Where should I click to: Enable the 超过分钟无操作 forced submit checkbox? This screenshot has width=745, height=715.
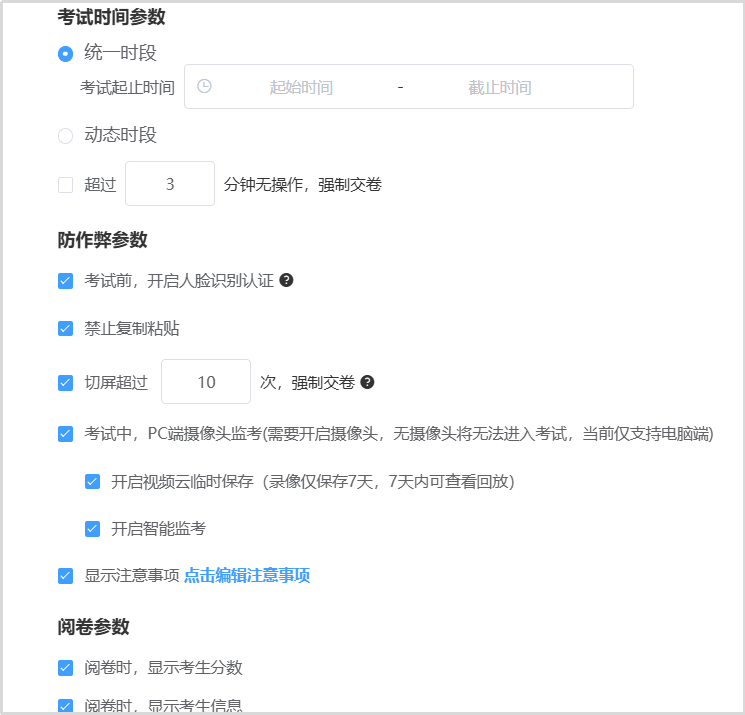point(66,184)
